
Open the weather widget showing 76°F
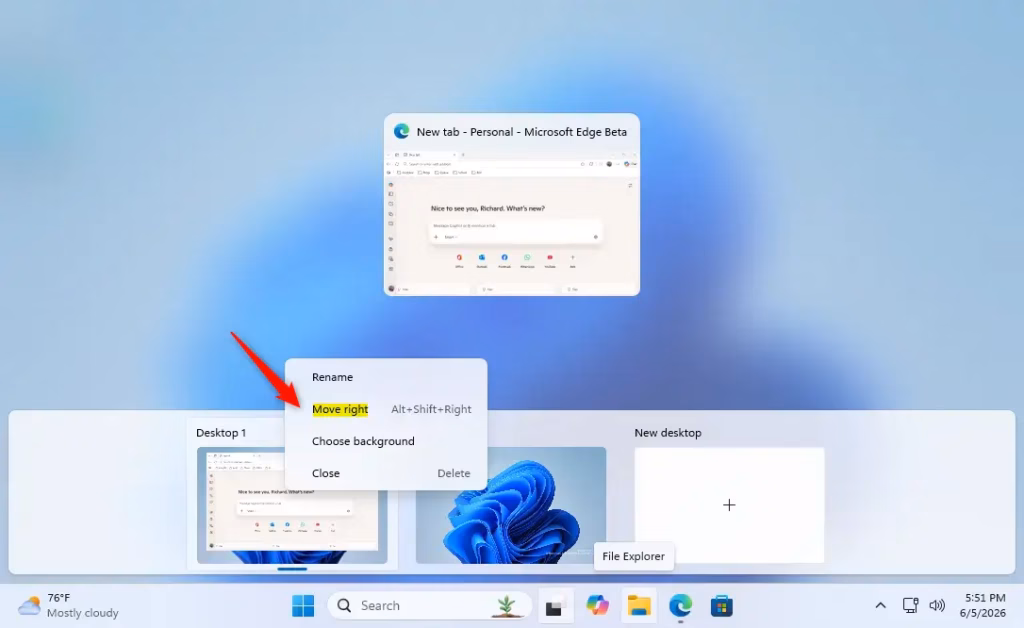(69, 606)
